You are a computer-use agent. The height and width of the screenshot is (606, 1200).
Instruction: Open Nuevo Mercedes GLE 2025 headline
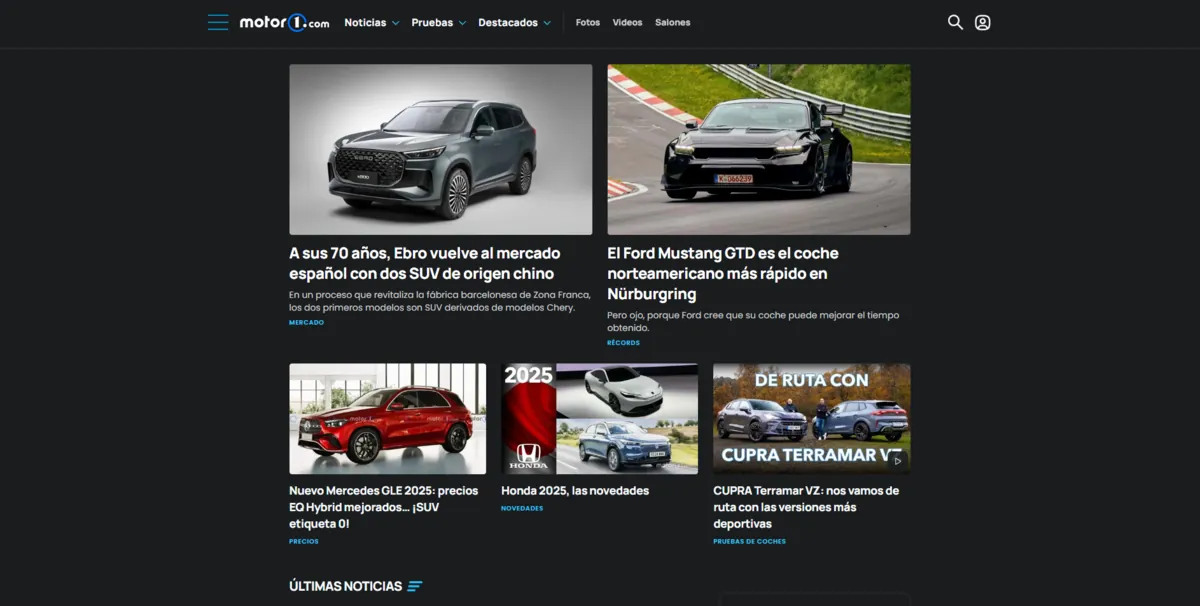(x=384, y=507)
